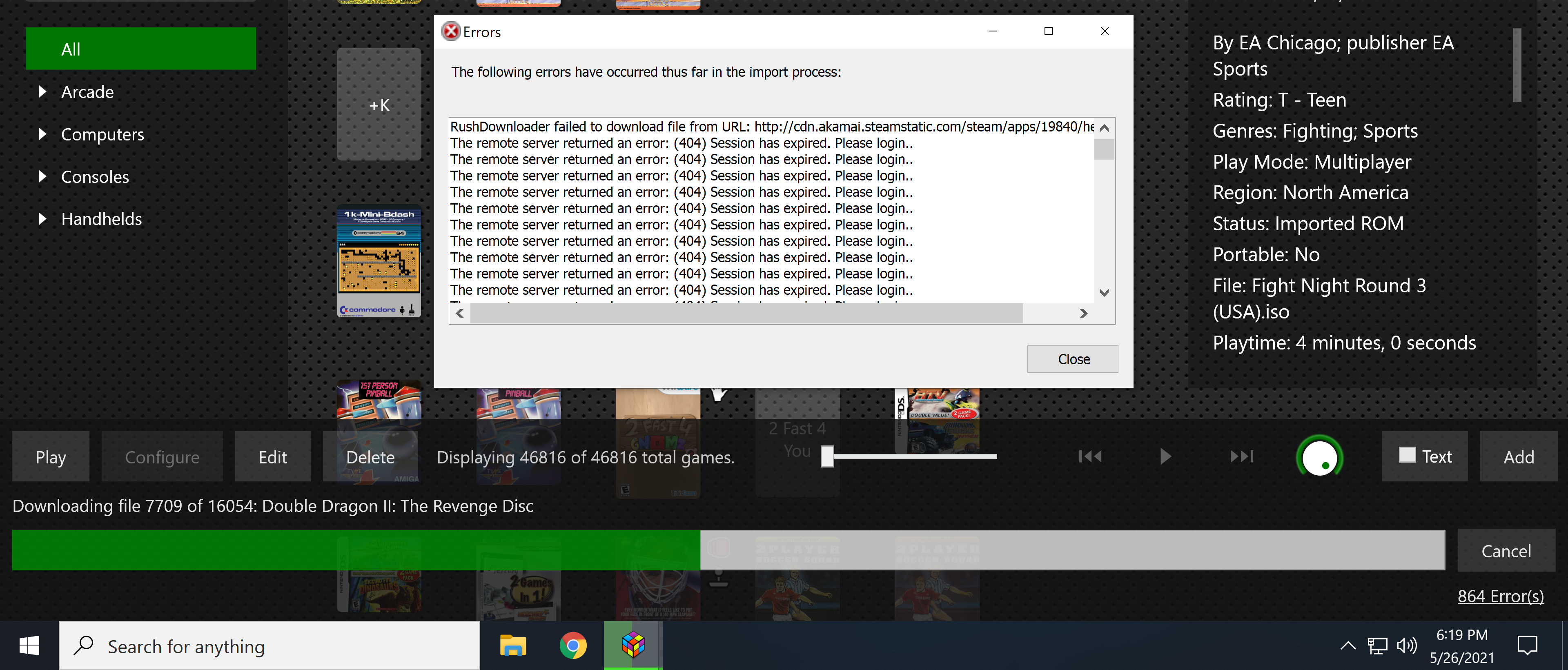
Task: Open the Windows Start menu
Action: click(x=29, y=646)
